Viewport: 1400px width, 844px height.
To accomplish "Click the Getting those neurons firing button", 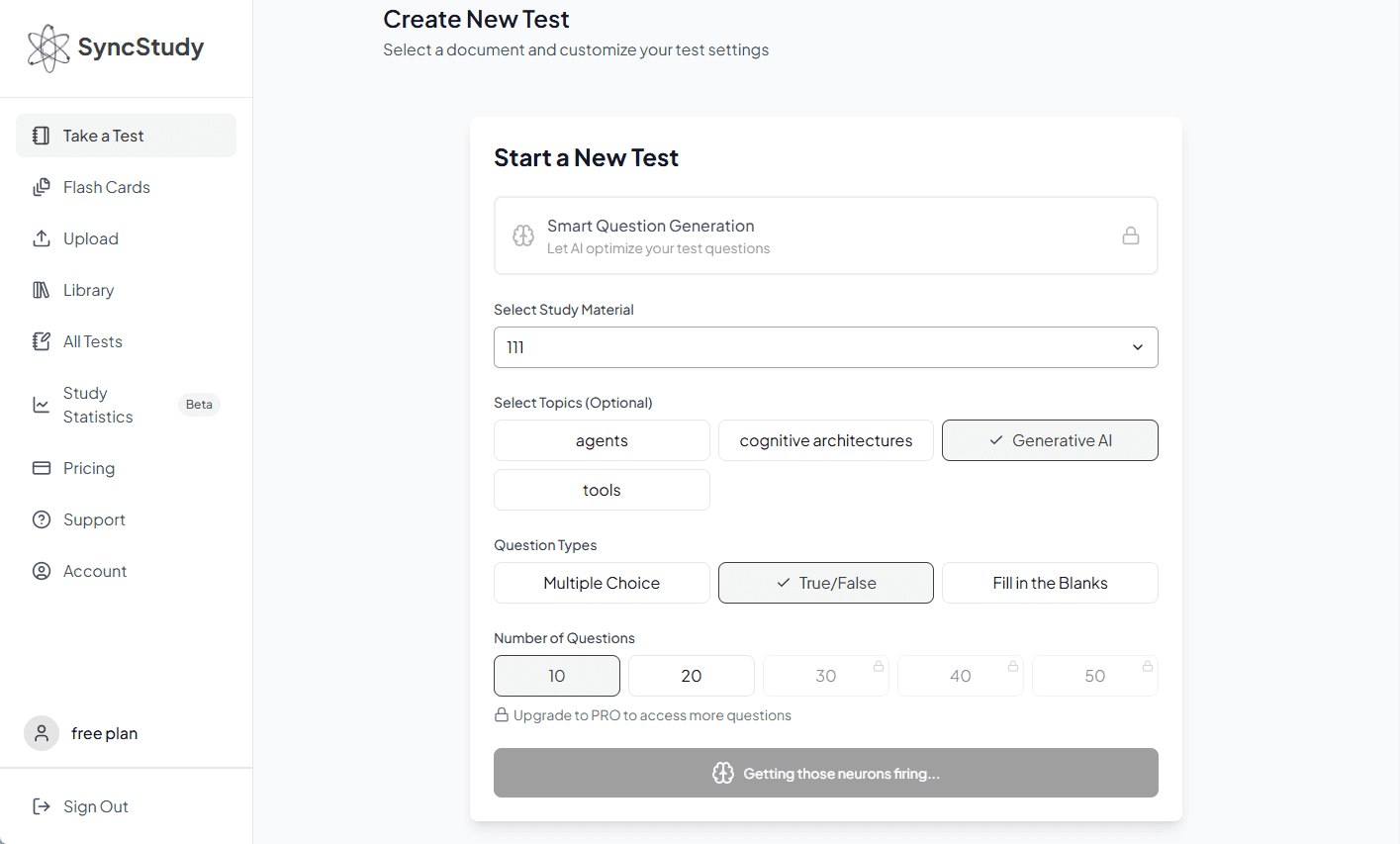I will click(825, 773).
